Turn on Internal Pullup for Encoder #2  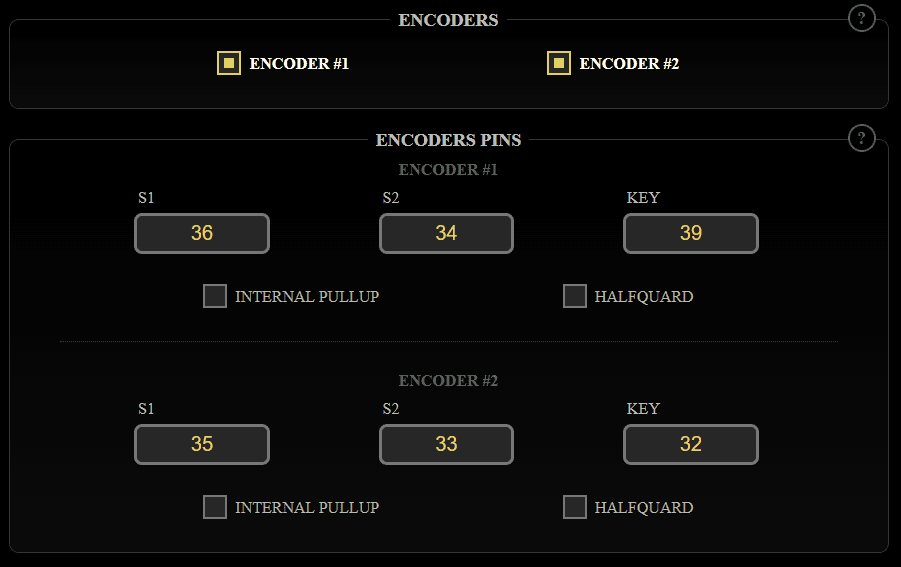point(215,507)
